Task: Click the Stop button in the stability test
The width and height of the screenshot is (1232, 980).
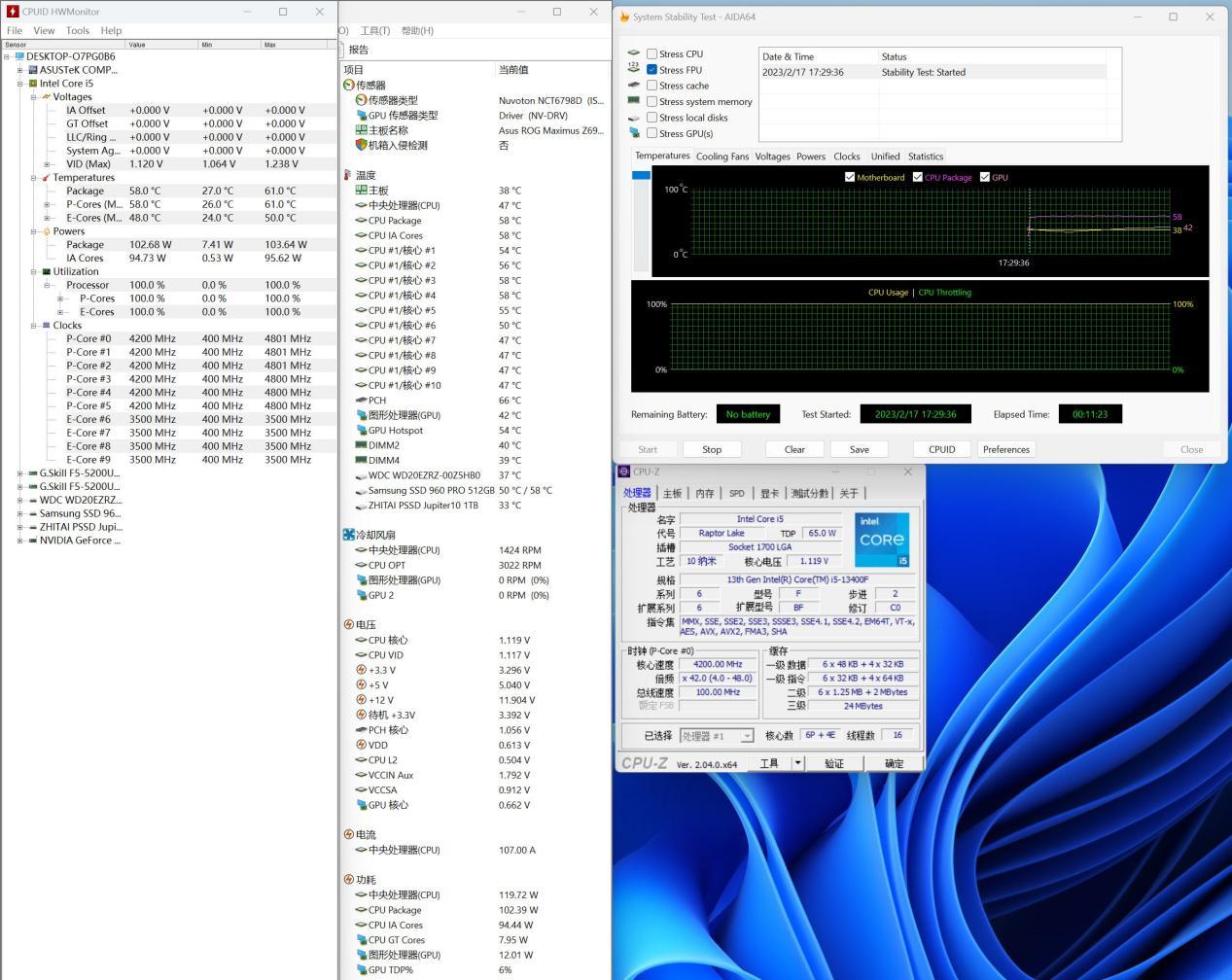Action: pos(712,449)
